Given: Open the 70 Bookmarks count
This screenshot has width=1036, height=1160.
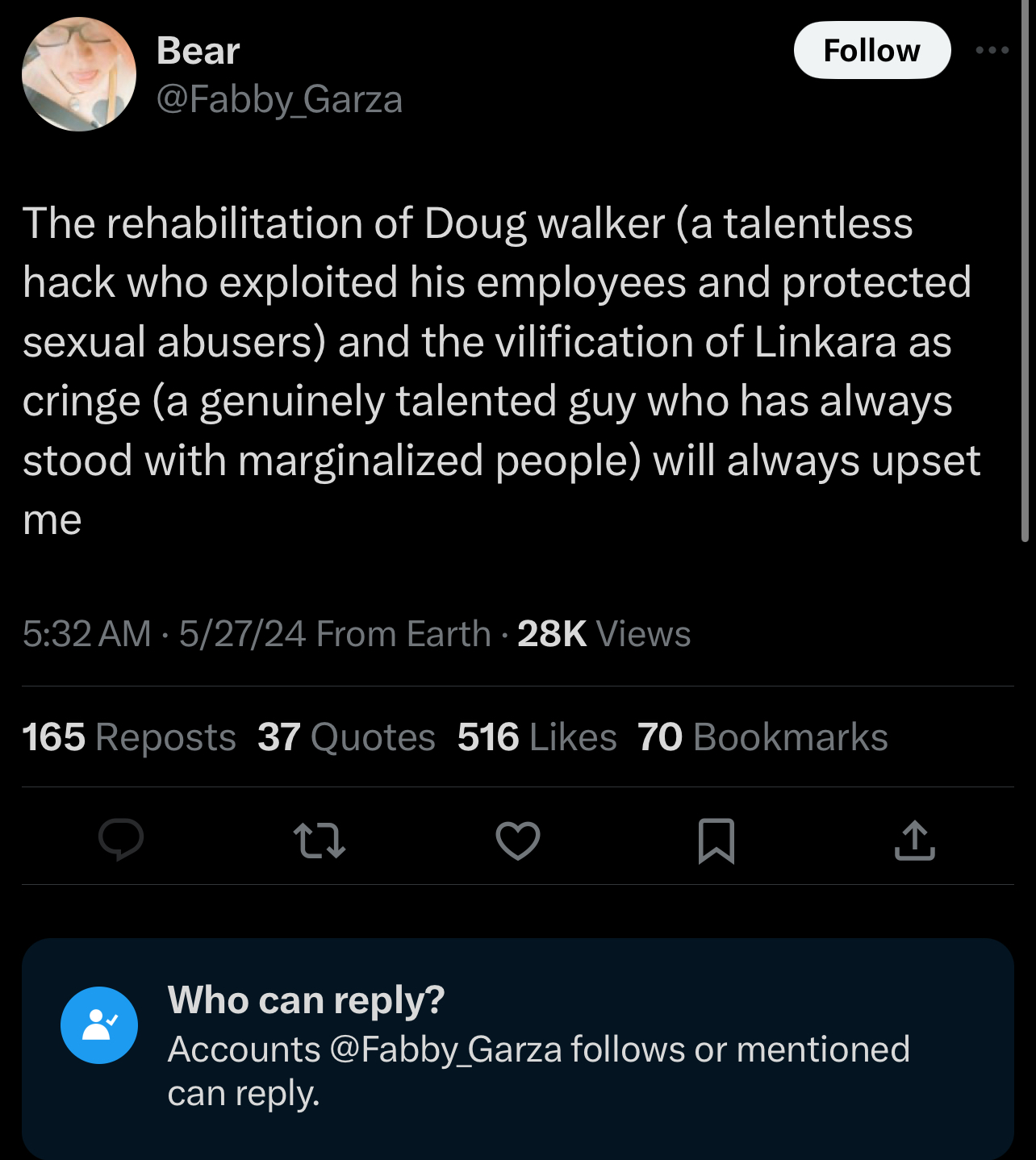Looking at the screenshot, I should [762, 736].
